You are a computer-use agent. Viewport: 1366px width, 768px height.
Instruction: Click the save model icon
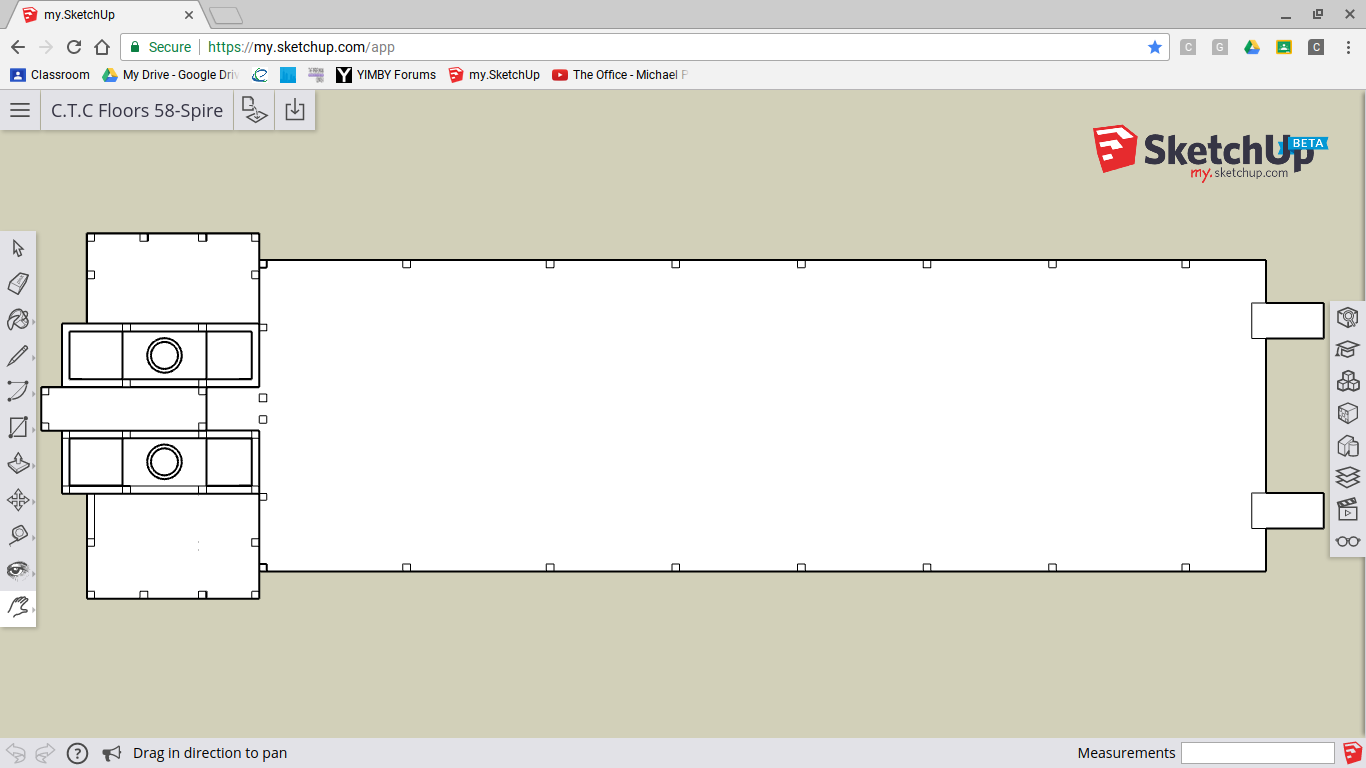[255, 110]
